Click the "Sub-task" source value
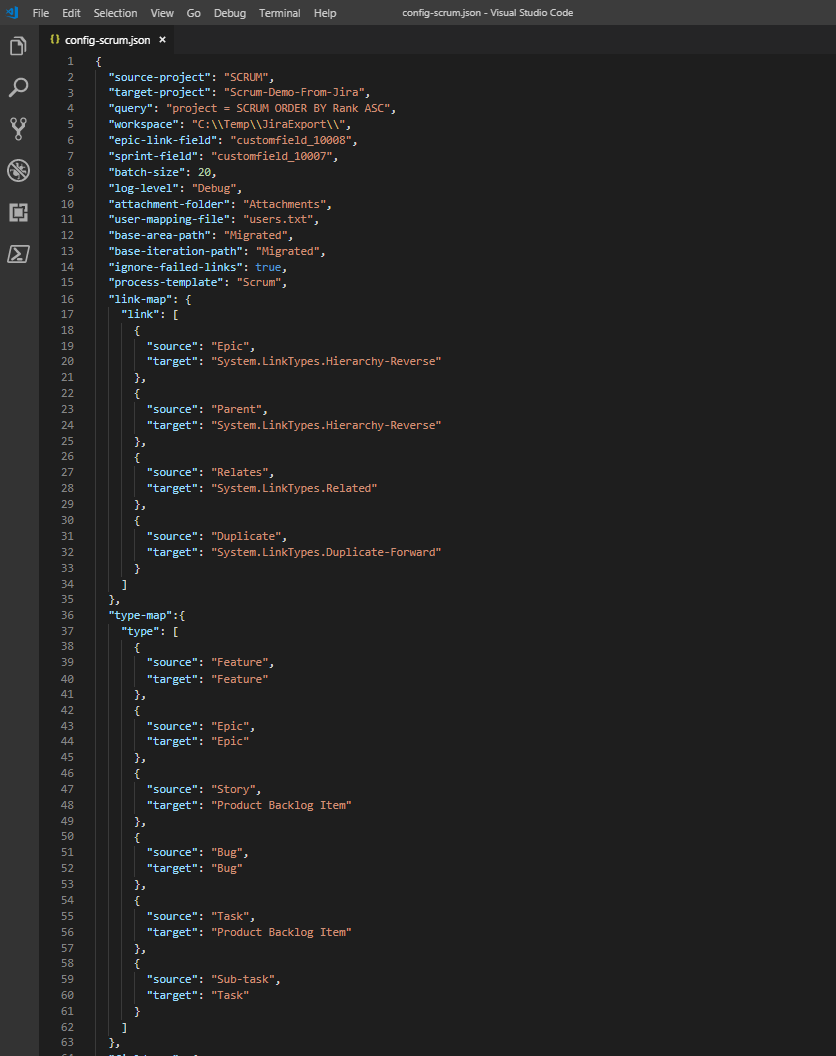Image resolution: width=836 pixels, height=1056 pixels. [x=243, y=980]
